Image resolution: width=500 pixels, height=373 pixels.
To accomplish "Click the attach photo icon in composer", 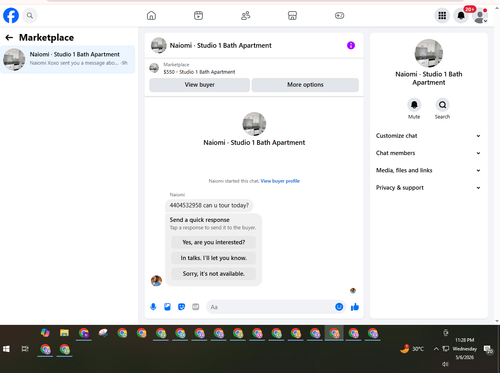I will click(x=167, y=307).
